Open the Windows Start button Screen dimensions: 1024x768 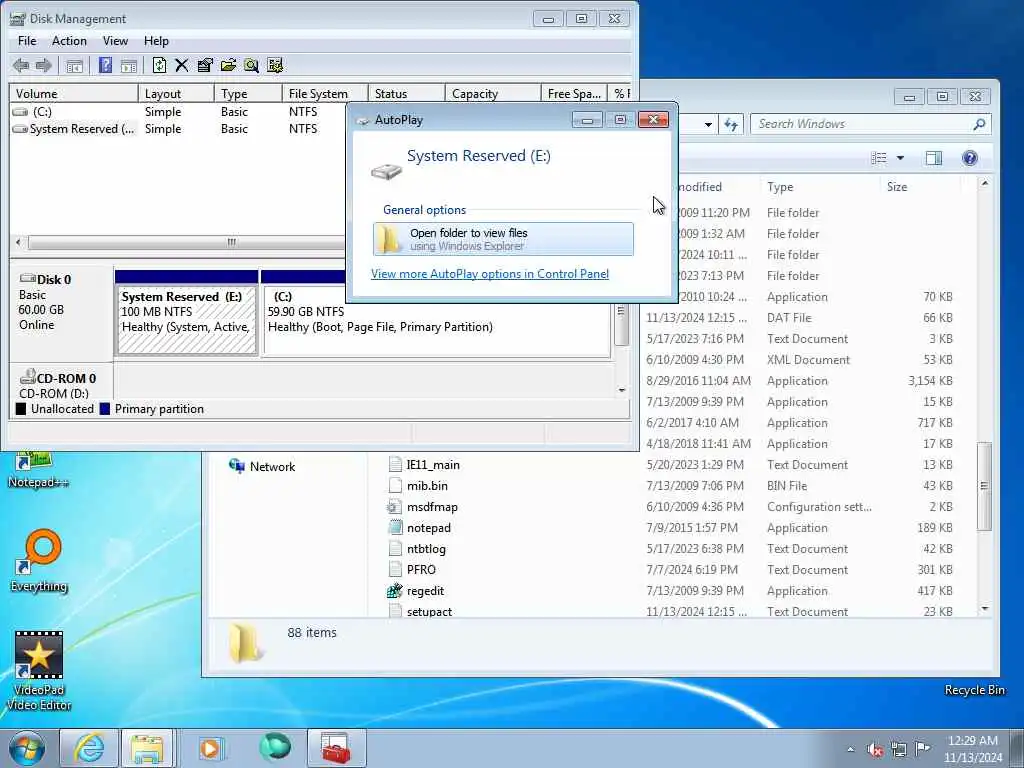click(27, 748)
